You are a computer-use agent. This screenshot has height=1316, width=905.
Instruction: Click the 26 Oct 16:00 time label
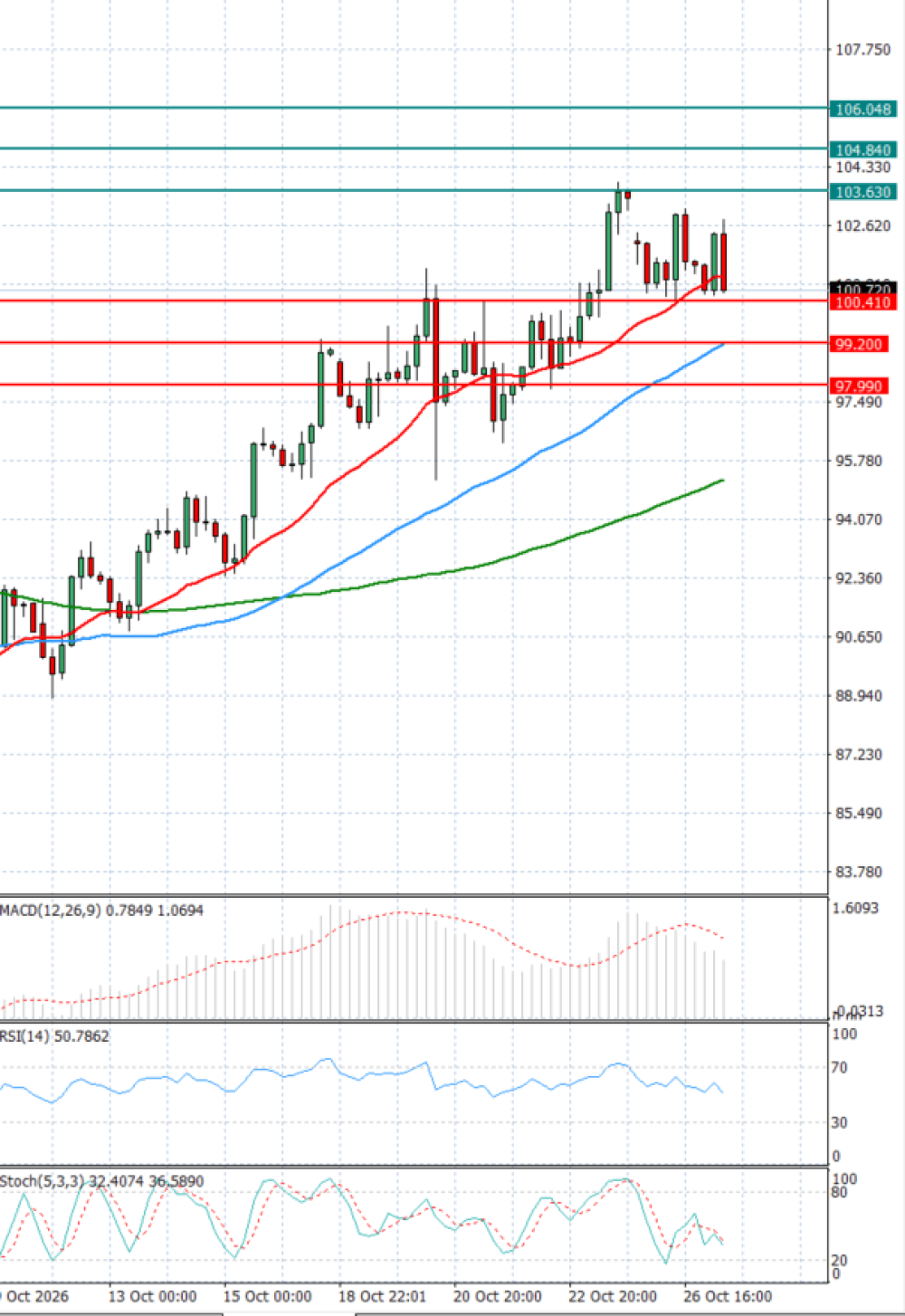click(728, 1296)
